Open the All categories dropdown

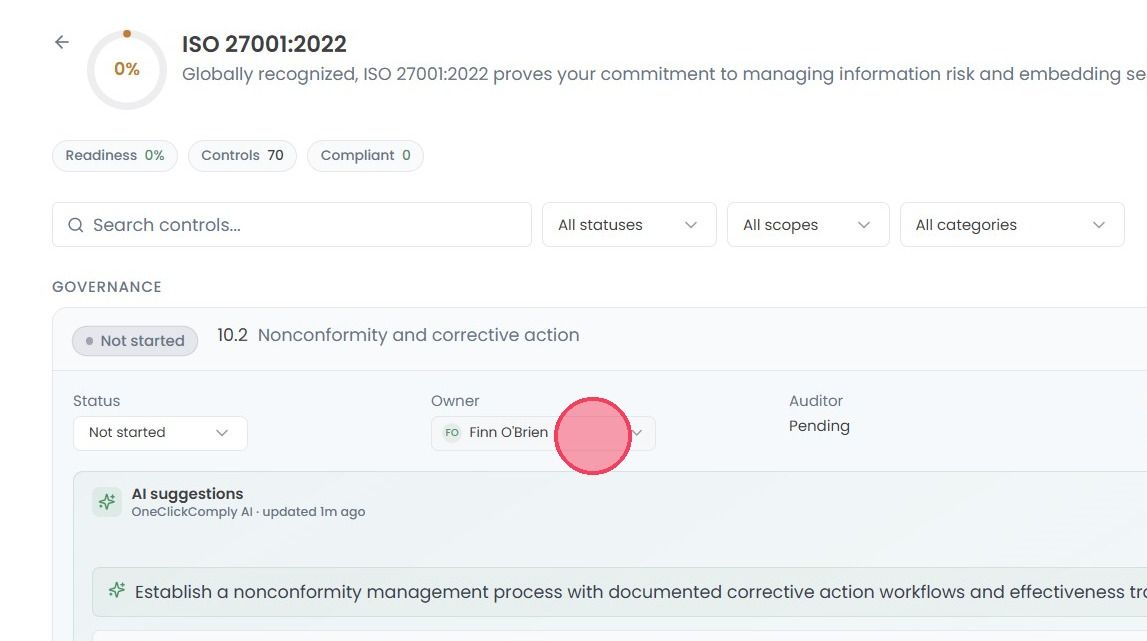click(x=1012, y=225)
